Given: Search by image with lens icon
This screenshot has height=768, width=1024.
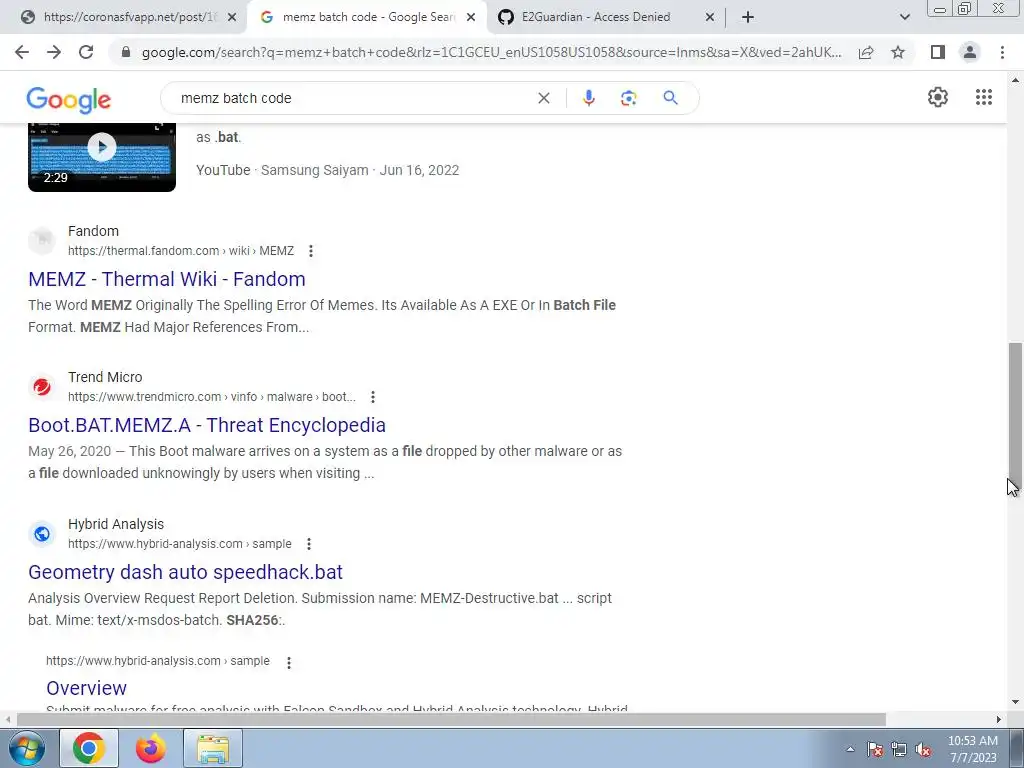Looking at the screenshot, I should [x=628, y=98].
